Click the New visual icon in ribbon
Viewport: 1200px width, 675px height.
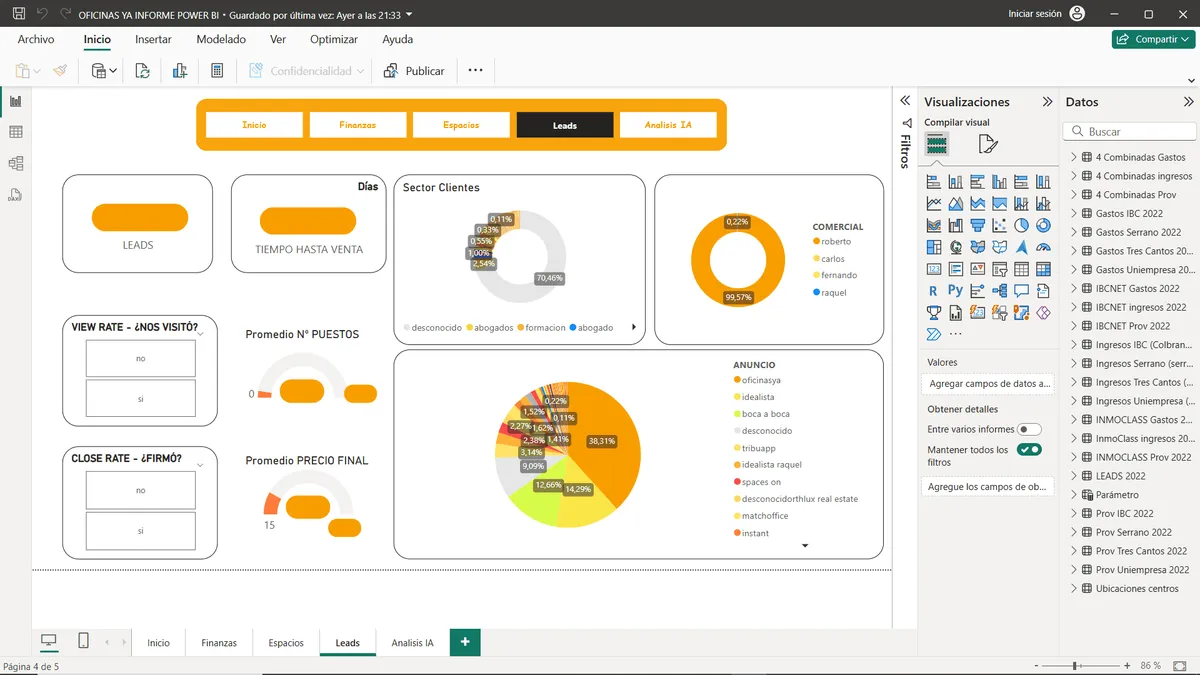[x=180, y=71]
